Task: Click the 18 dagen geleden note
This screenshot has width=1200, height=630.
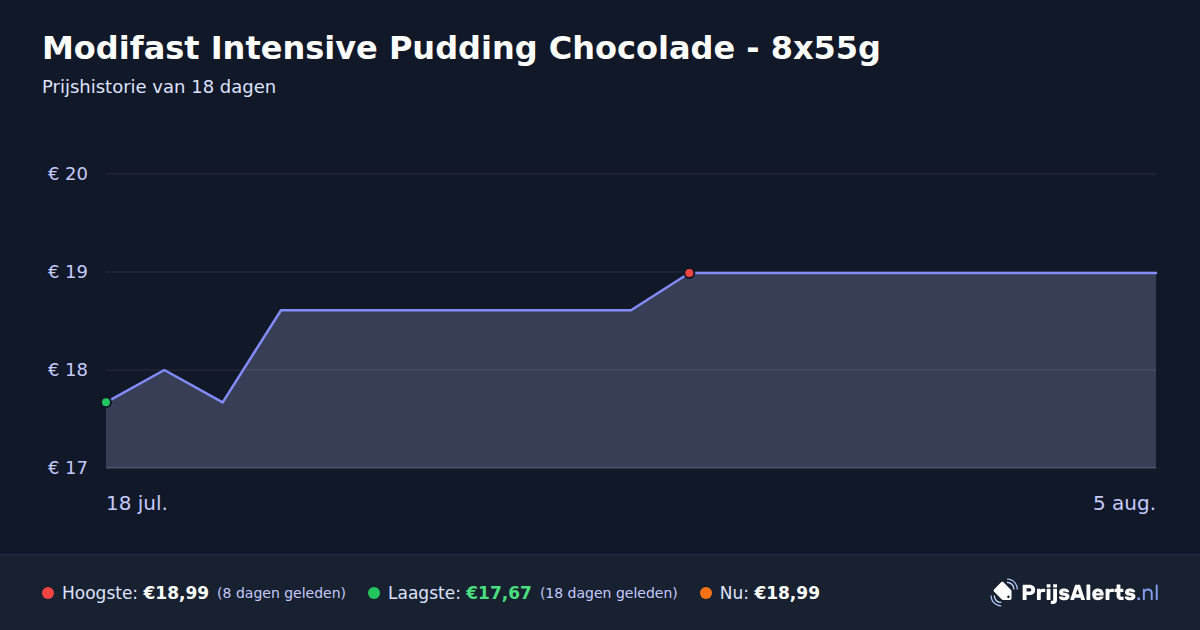Action: point(608,593)
